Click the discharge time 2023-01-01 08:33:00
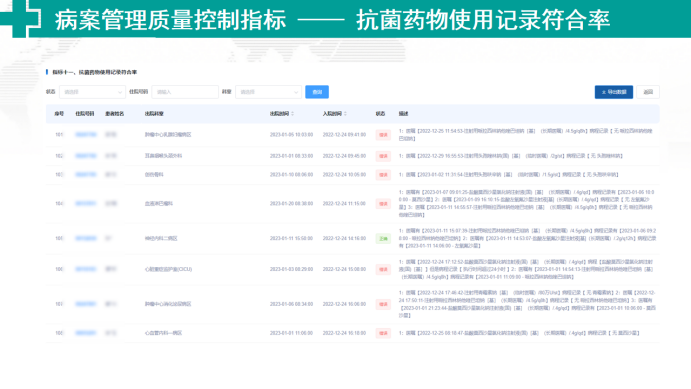Viewport: 691px width, 389px height. pos(291,156)
